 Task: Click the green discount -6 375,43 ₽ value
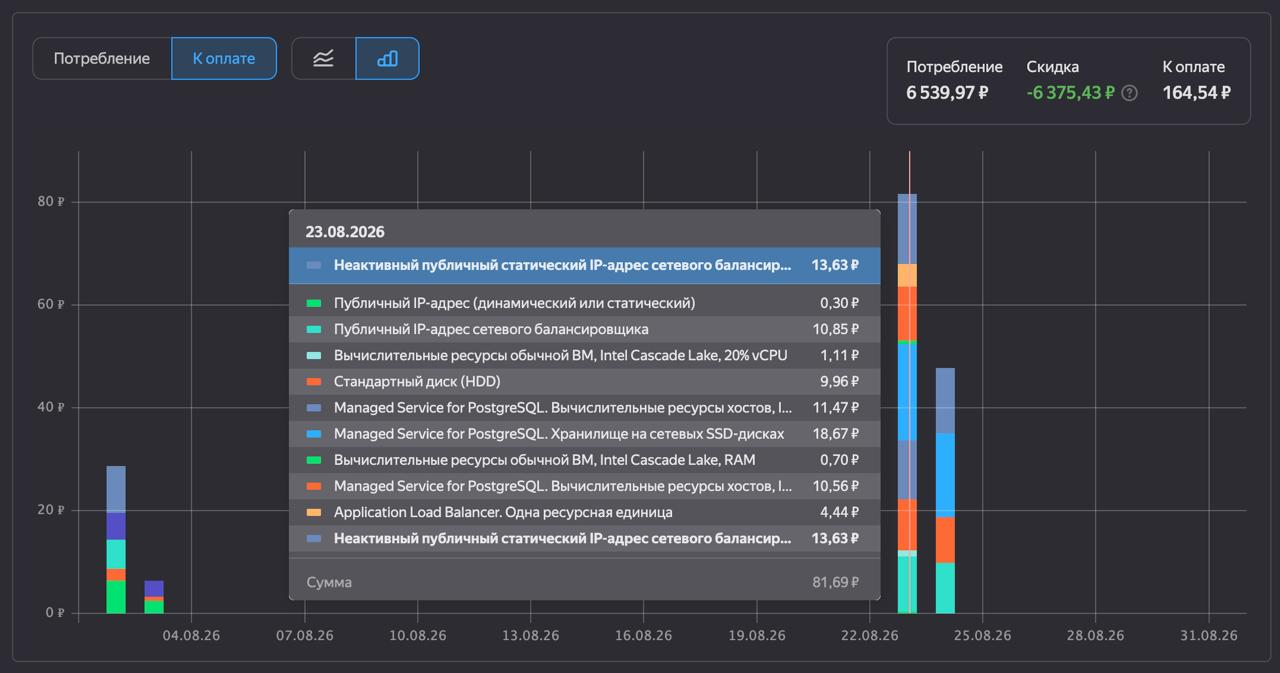click(1070, 93)
